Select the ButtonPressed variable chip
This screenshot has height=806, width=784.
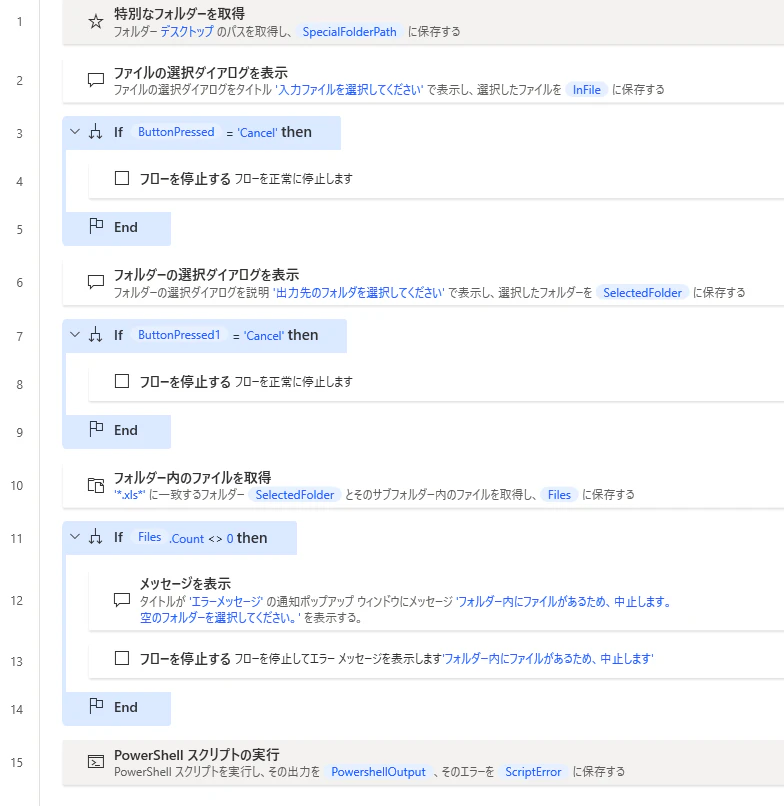[176, 132]
